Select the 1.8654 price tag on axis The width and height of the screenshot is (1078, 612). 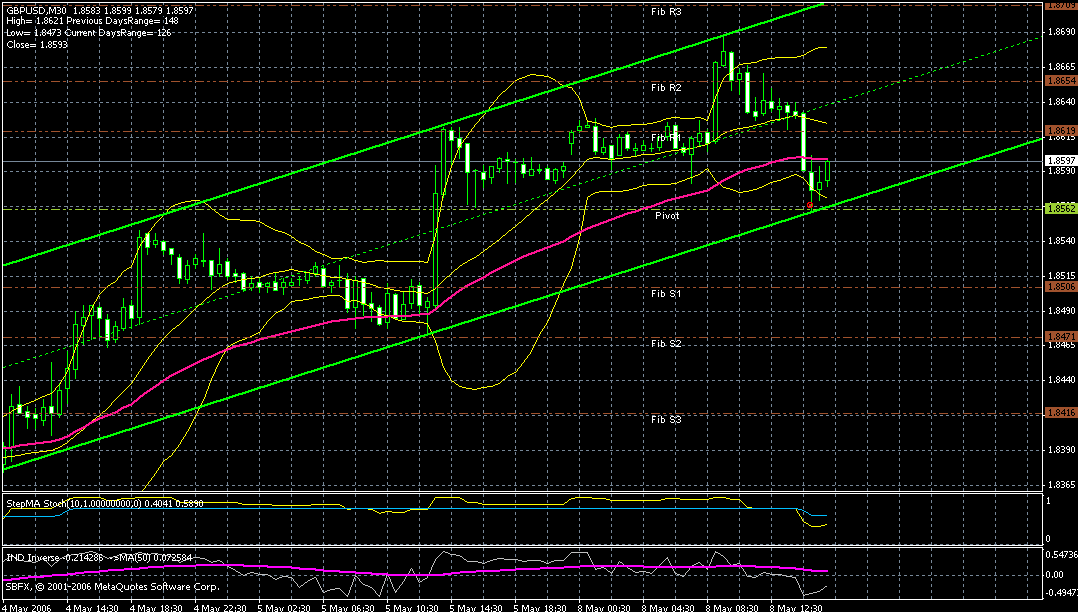pos(1061,80)
